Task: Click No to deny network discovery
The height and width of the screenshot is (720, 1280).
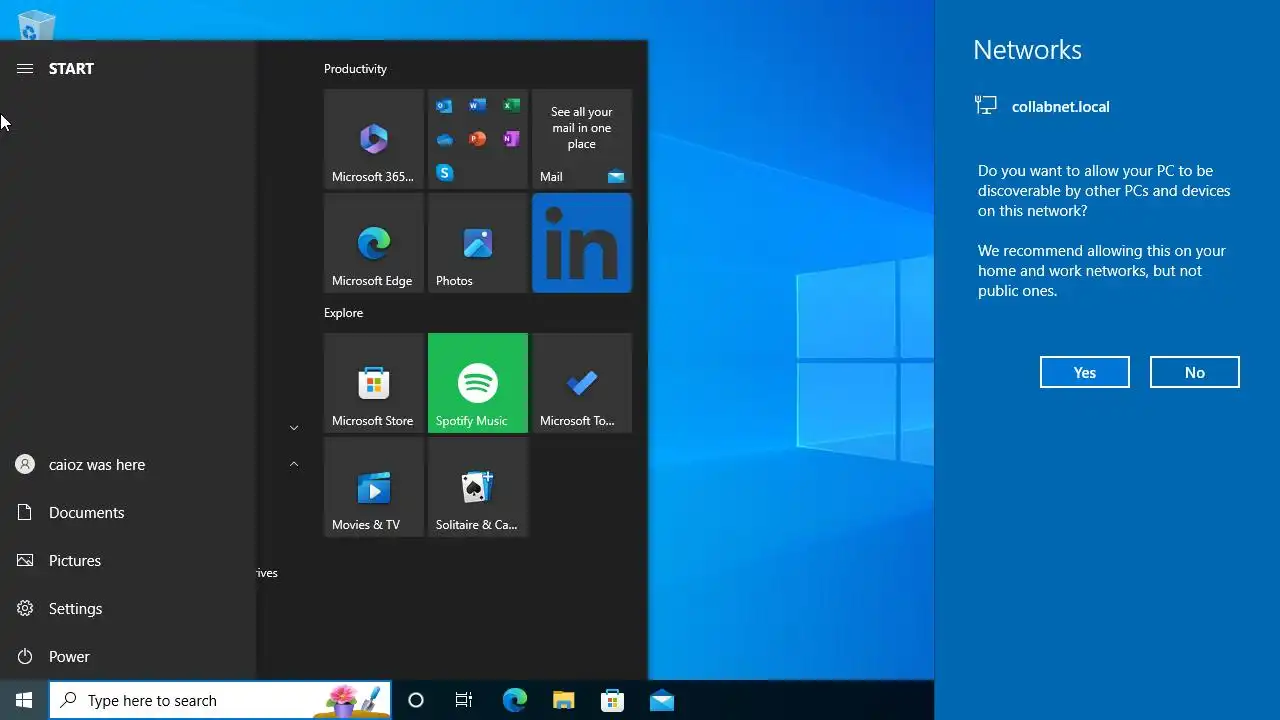Action: (1195, 372)
